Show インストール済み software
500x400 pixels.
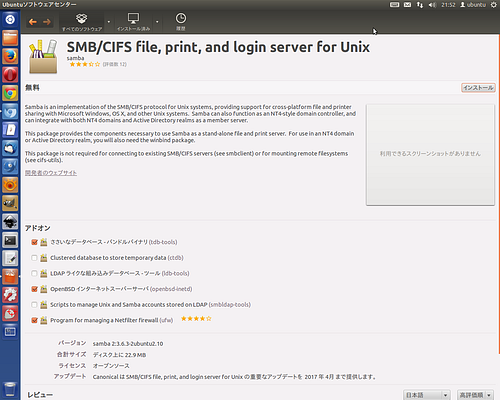click(x=133, y=22)
